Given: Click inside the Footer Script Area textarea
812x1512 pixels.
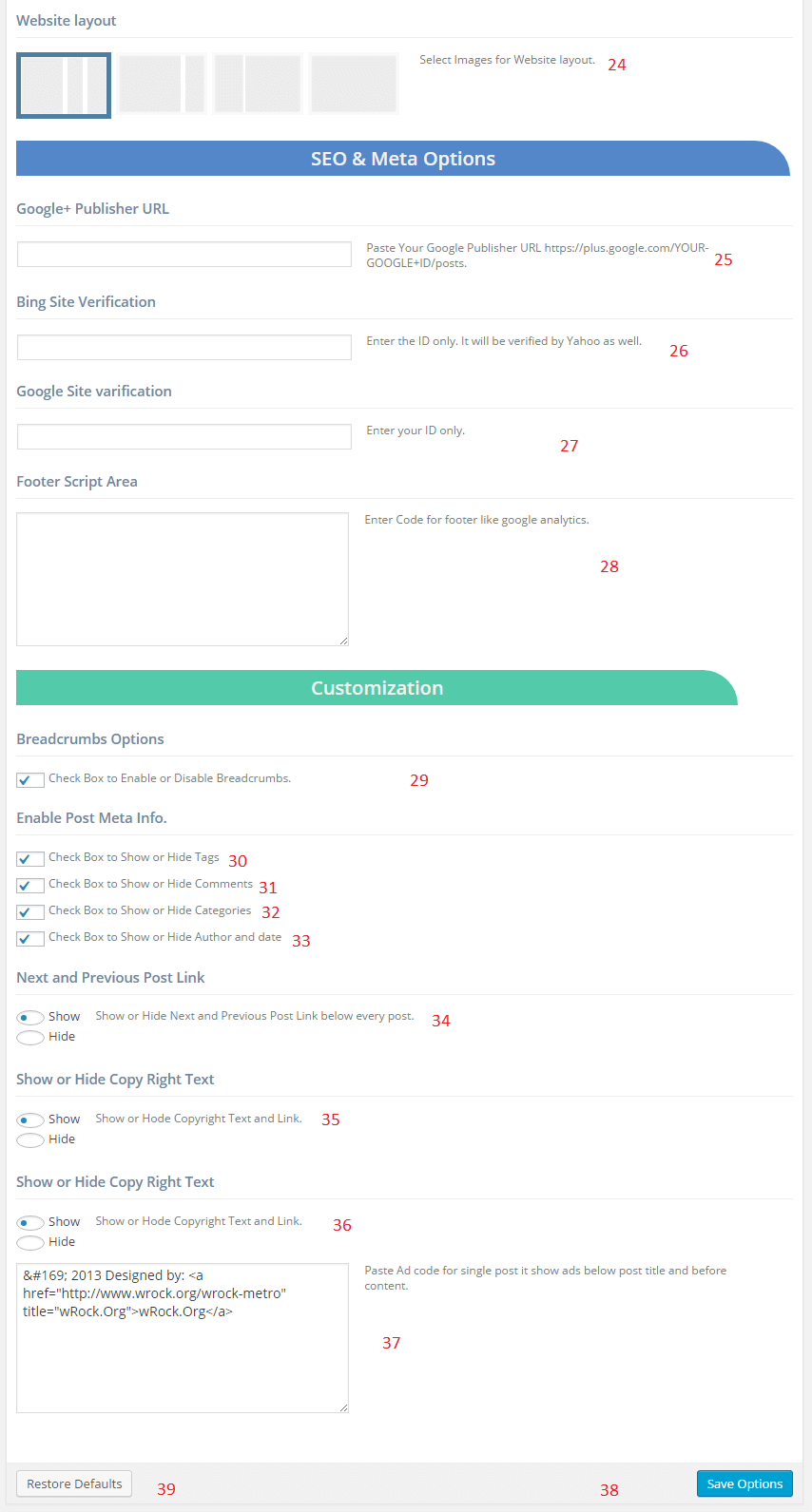Looking at the screenshot, I should [x=183, y=580].
